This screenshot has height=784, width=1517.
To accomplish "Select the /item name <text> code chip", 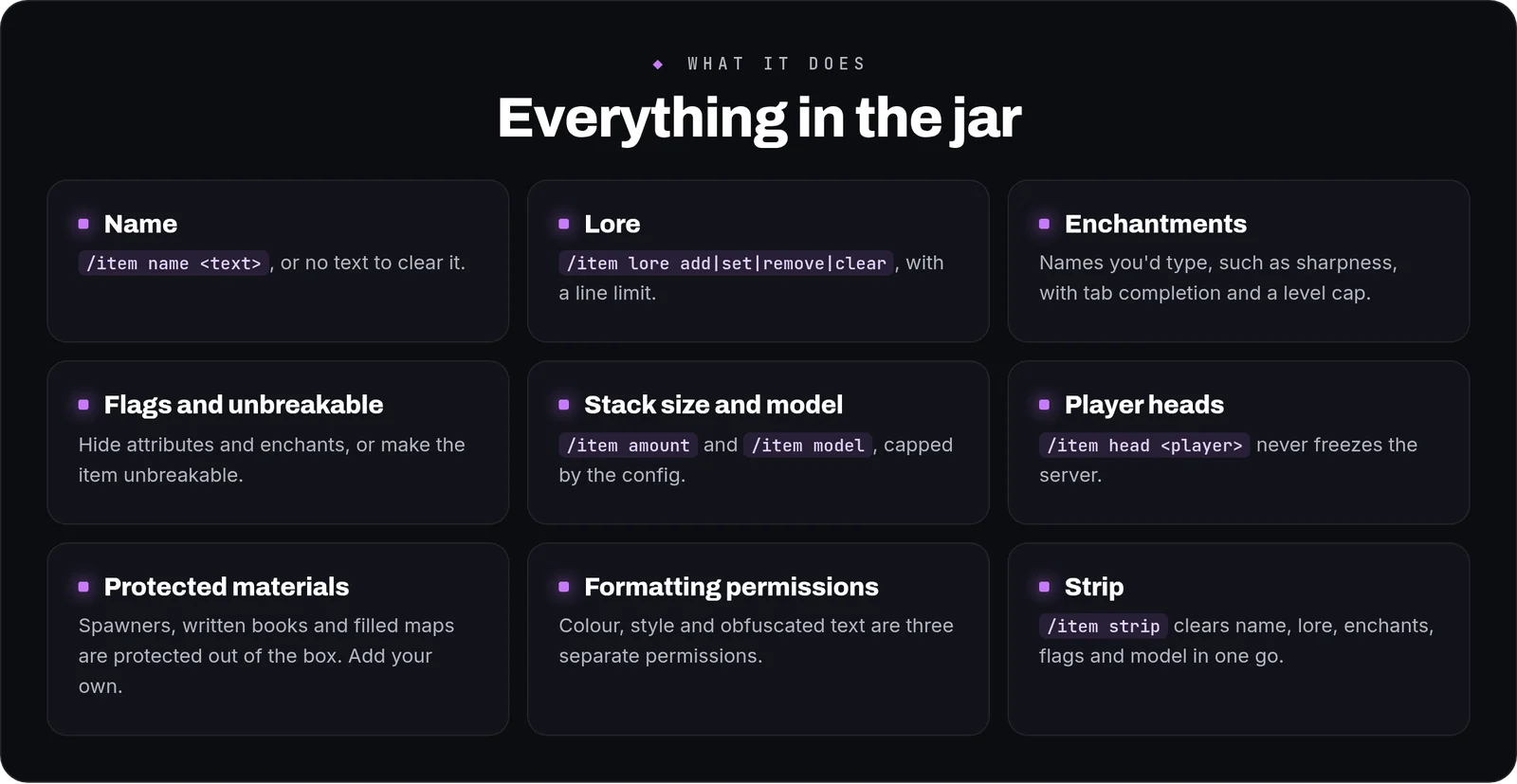I will [x=174, y=264].
